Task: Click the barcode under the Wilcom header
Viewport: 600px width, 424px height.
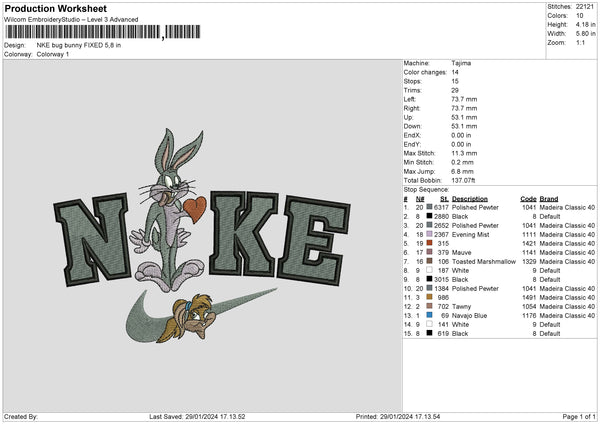Action: coord(103,32)
